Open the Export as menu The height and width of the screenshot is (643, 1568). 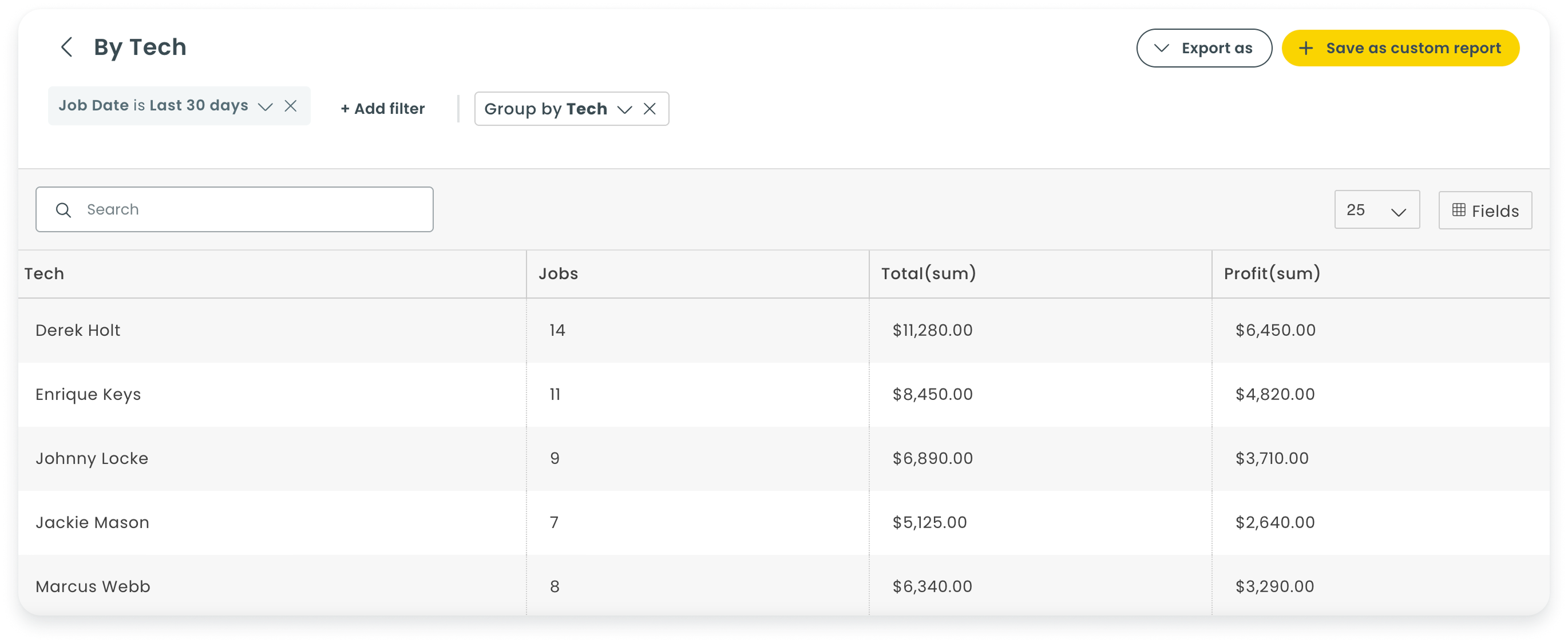1203,48
